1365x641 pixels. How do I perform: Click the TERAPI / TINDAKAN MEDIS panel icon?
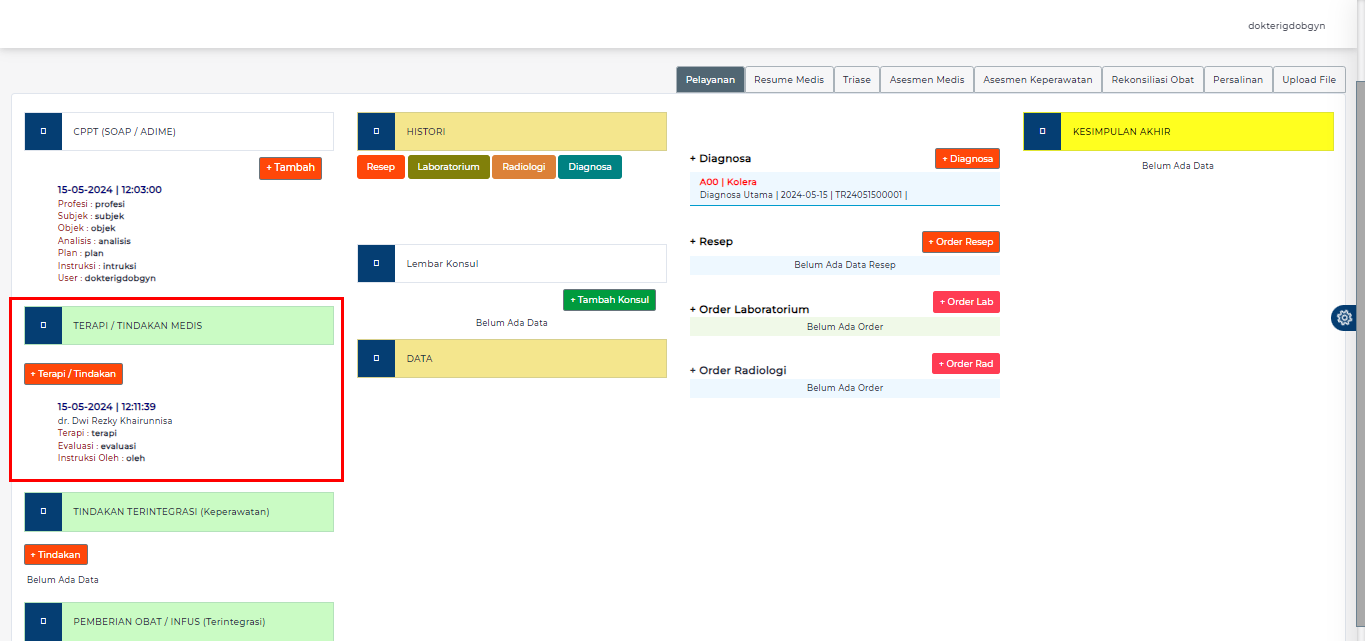click(42, 325)
